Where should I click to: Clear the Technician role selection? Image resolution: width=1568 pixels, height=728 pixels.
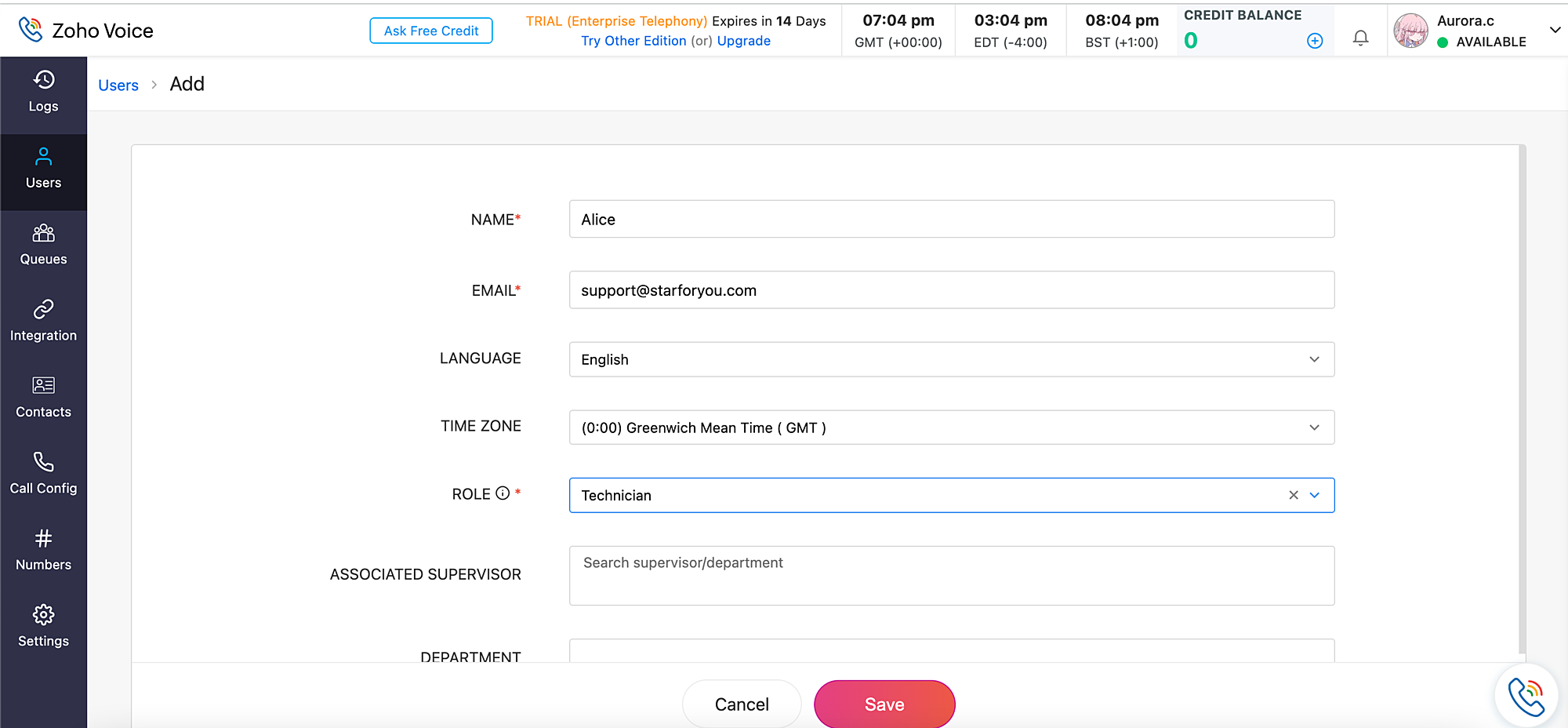tap(1294, 495)
